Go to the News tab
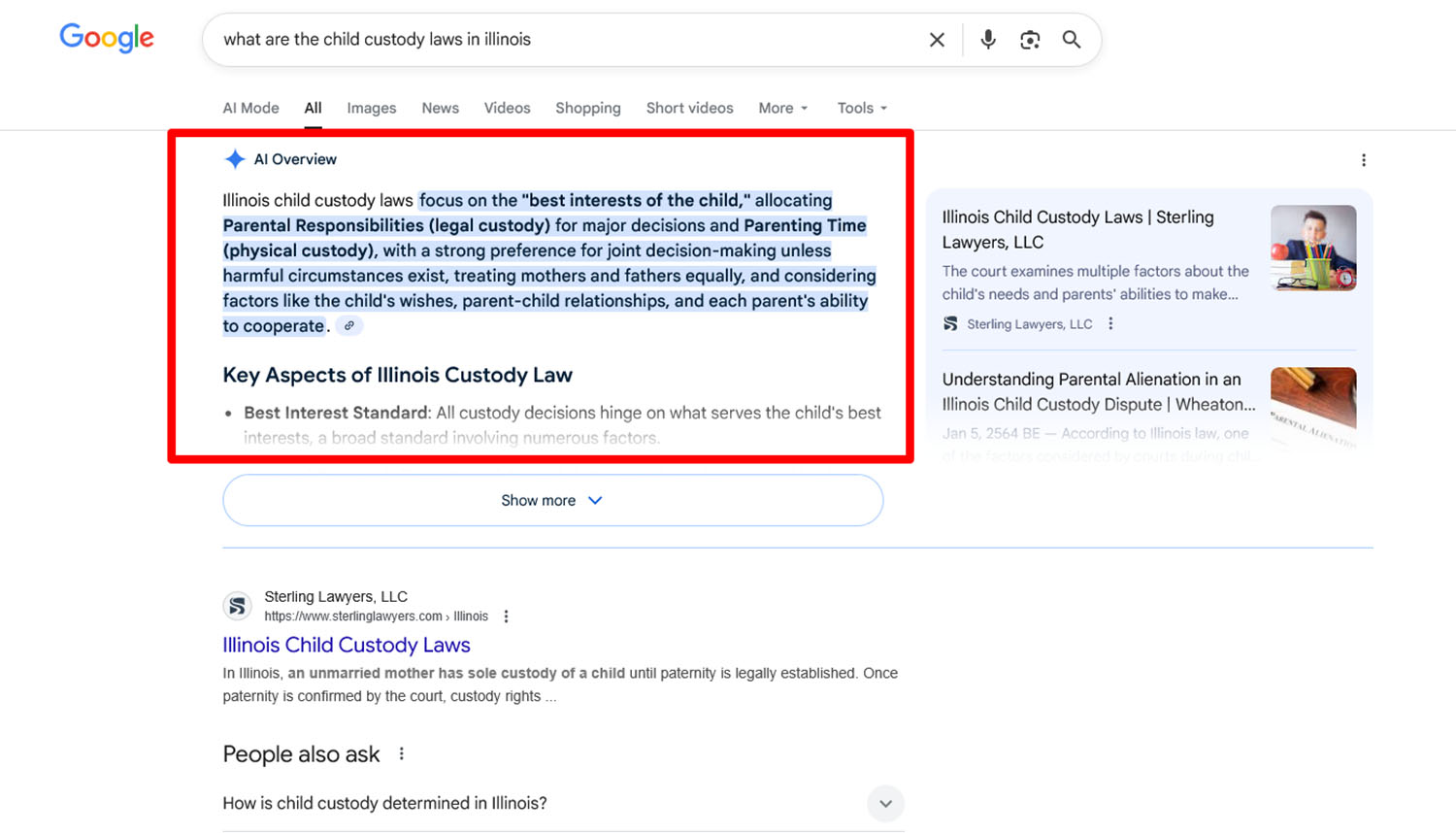 point(440,108)
